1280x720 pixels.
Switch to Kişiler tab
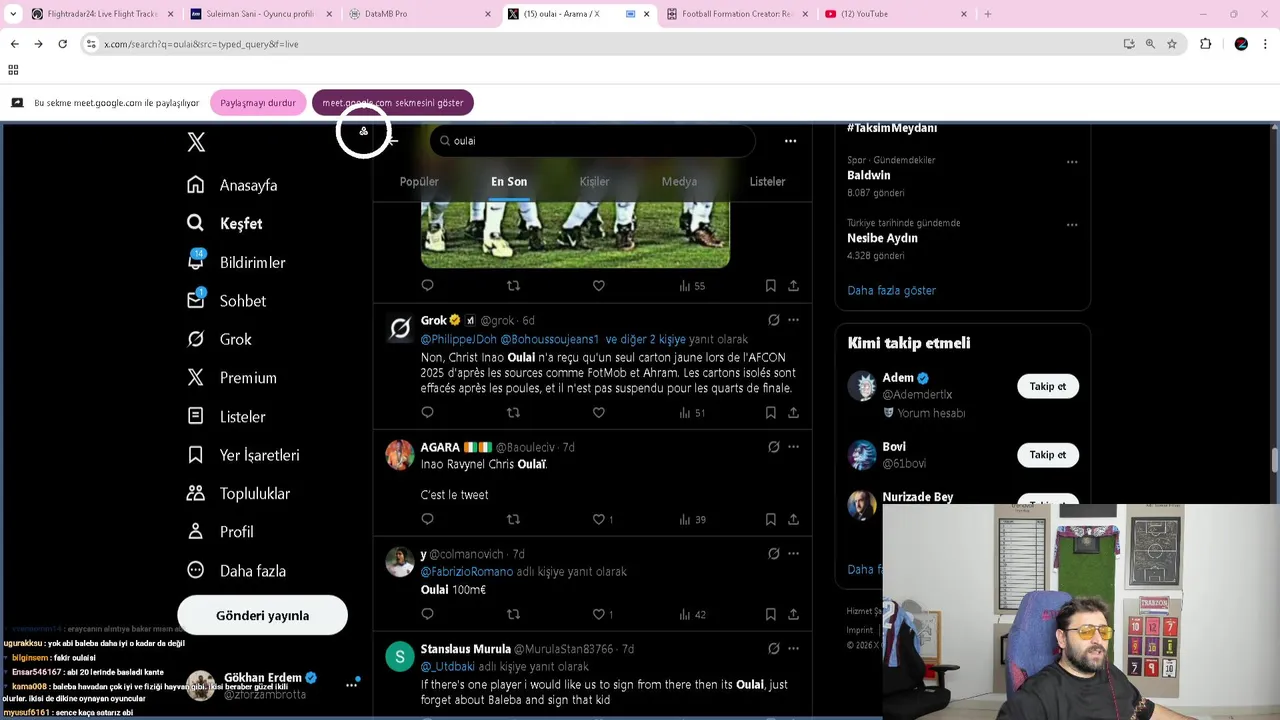click(x=594, y=182)
